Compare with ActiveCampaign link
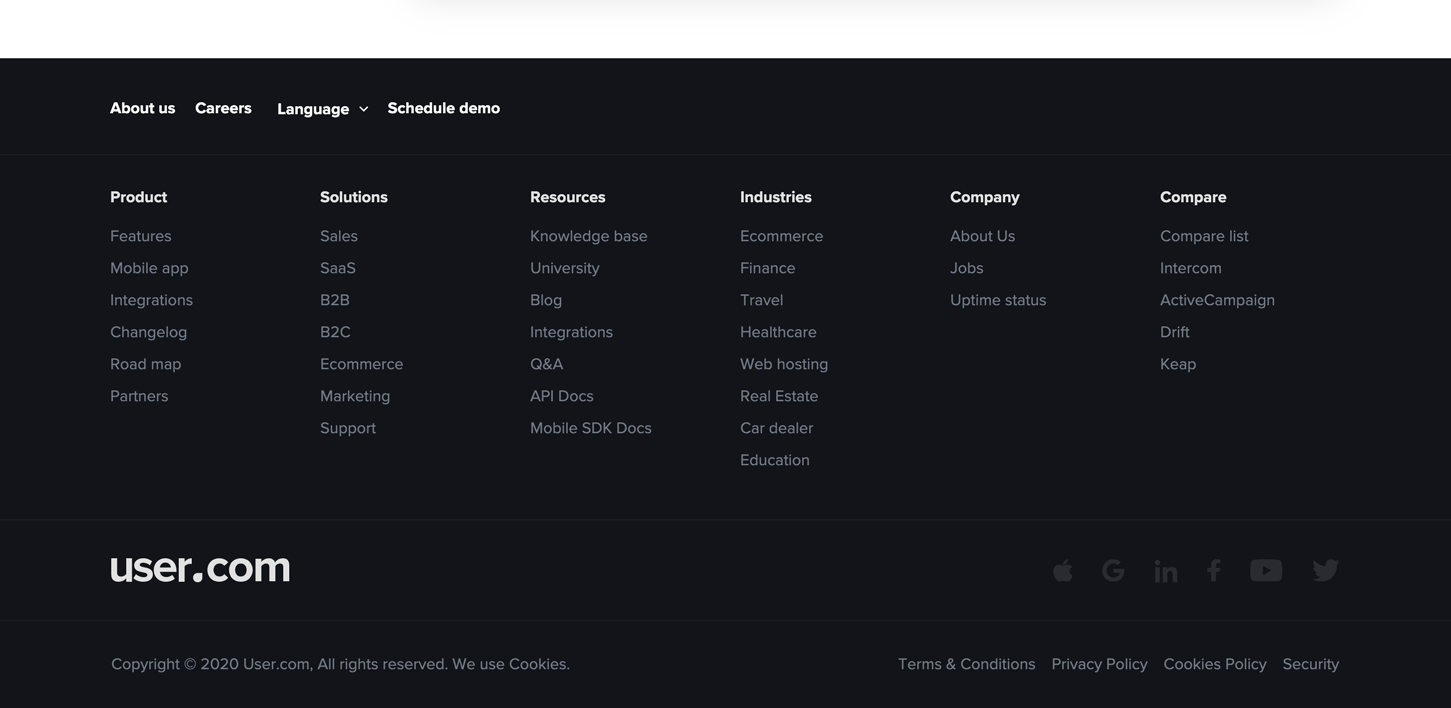1451x708 pixels. 1216,300
